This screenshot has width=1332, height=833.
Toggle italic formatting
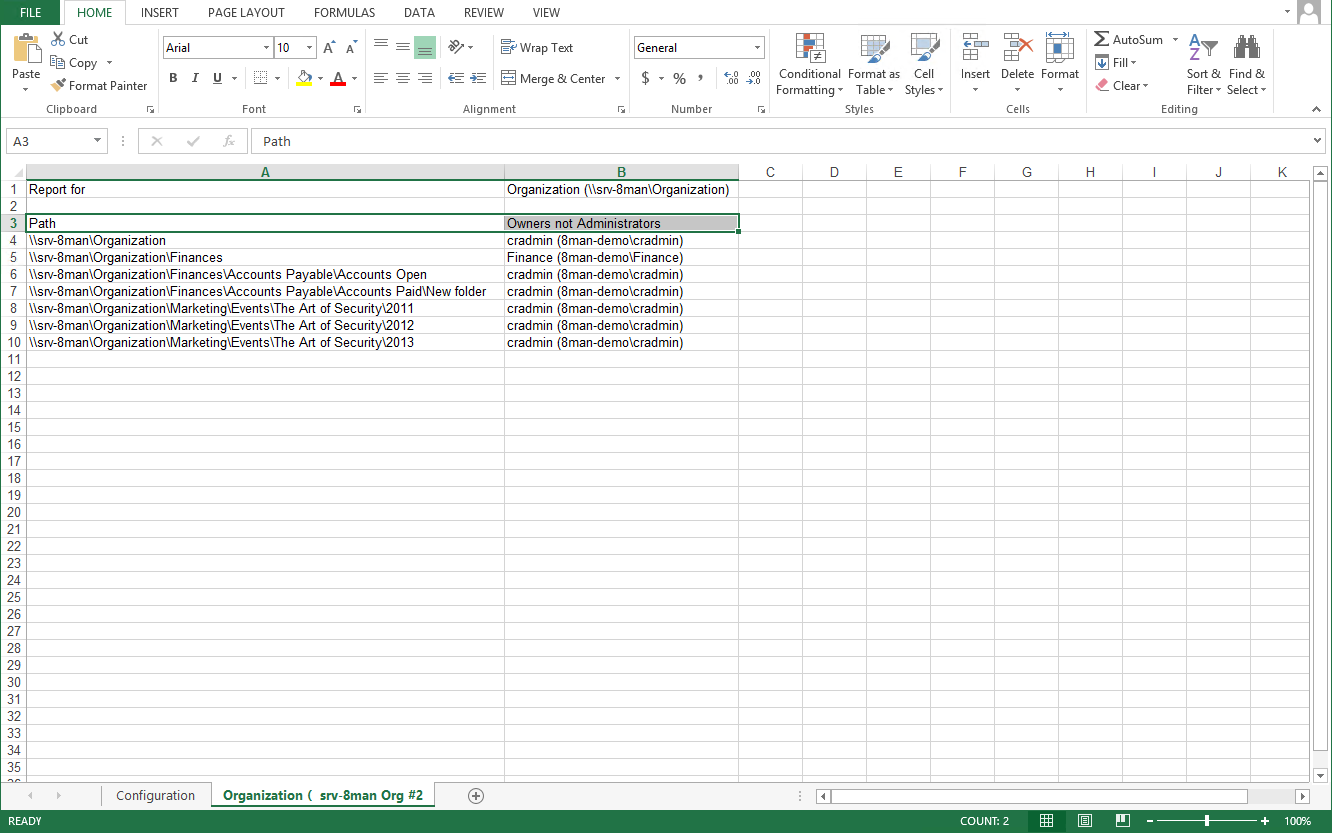tap(194, 78)
